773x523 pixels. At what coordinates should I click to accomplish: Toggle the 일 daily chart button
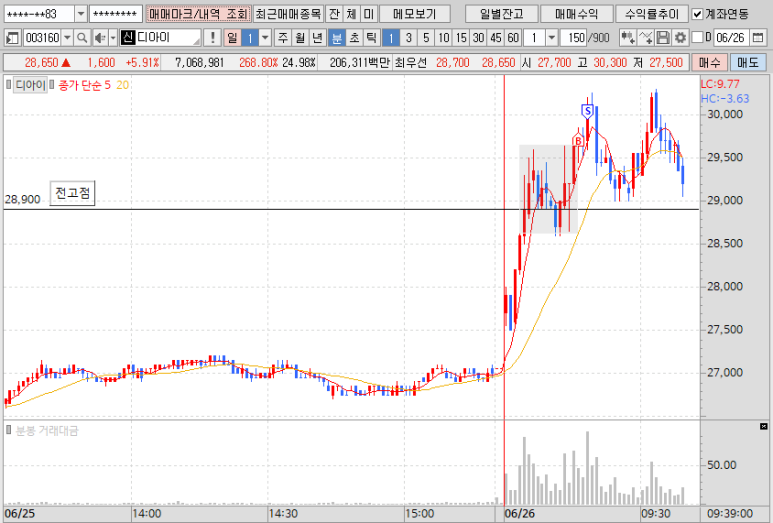click(x=232, y=38)
